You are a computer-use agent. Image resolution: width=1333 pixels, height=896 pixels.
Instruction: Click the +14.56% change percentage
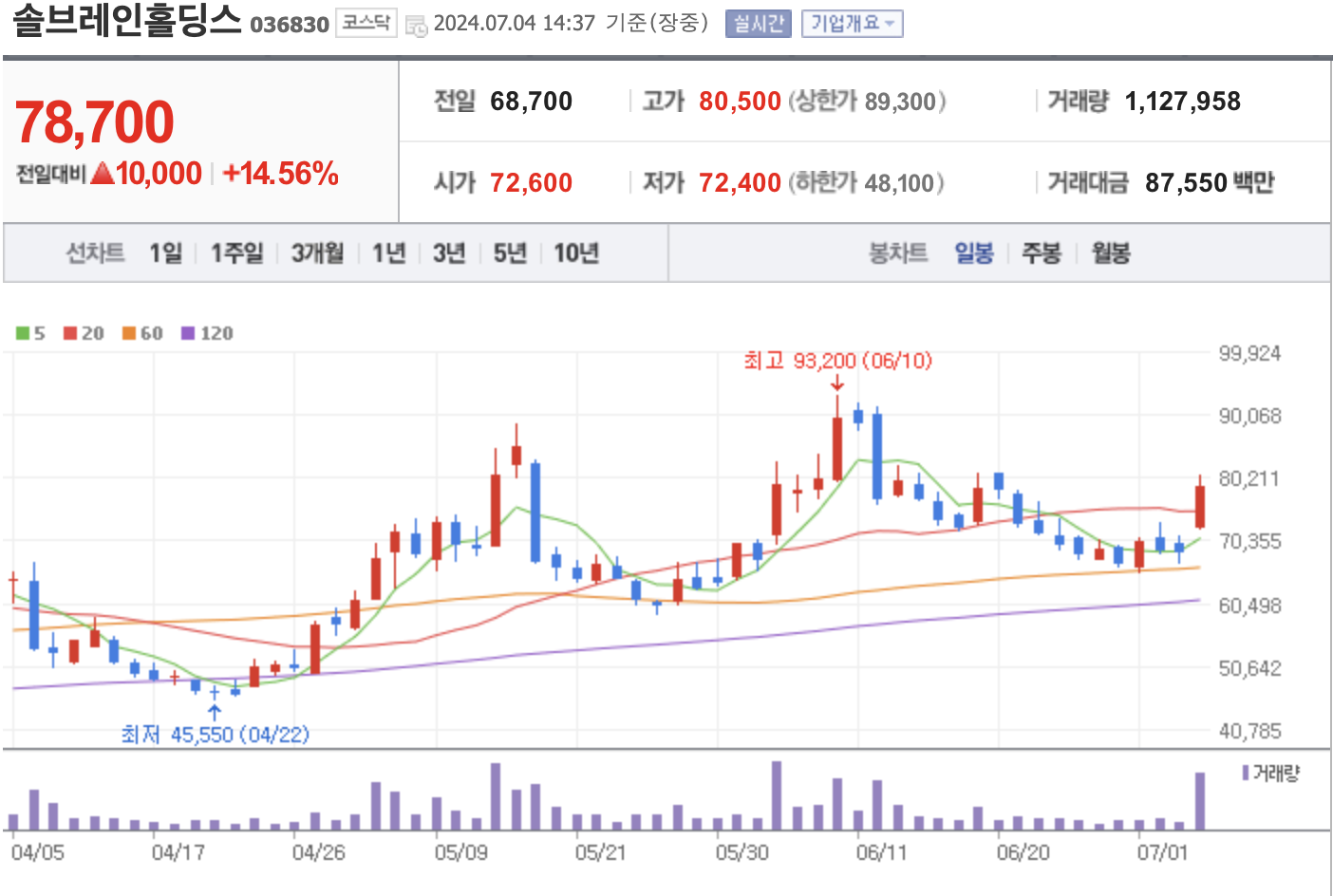[280, 174]
